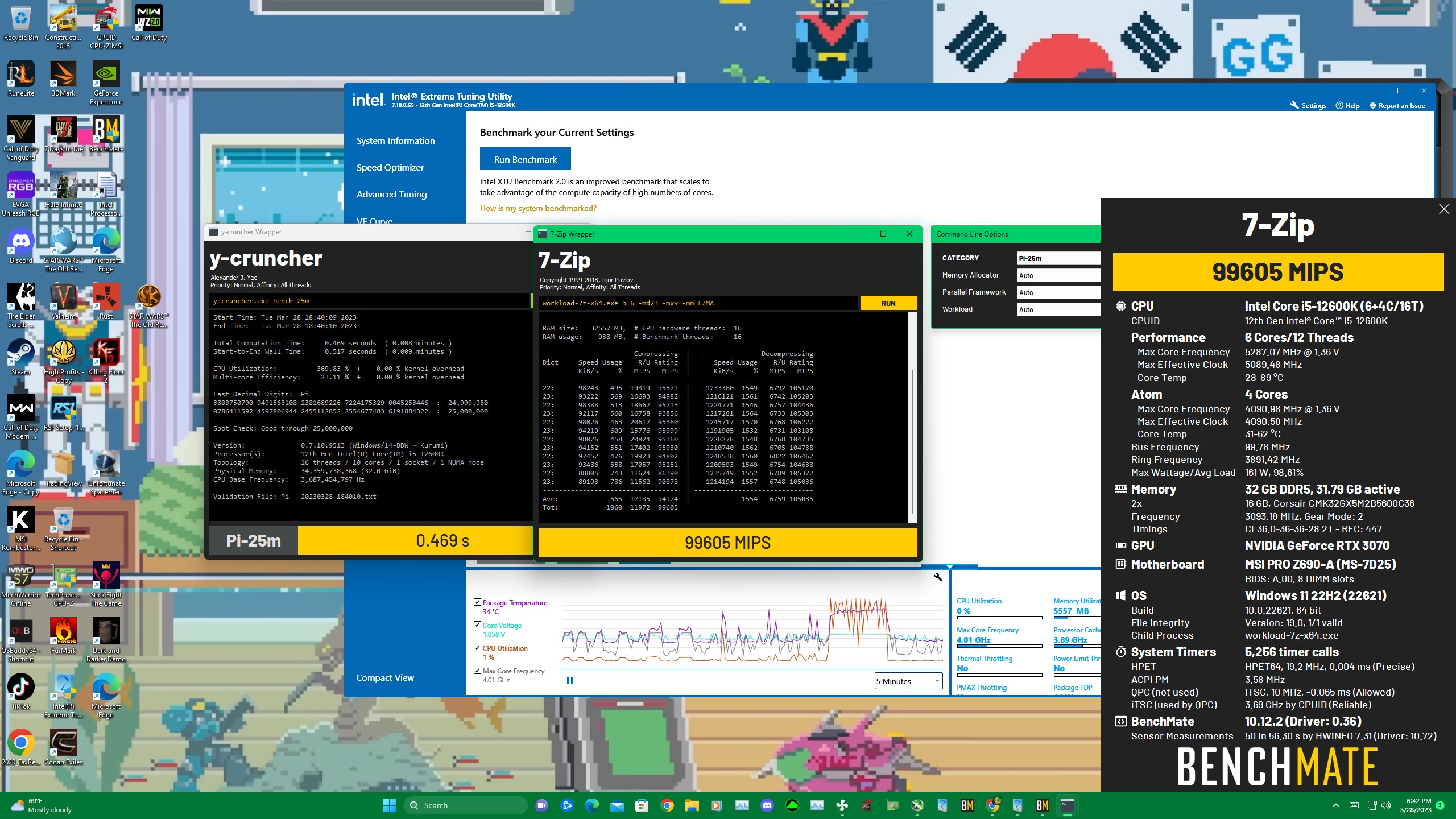Launch 3DMark from the desktop

click(x=63, y=78)
